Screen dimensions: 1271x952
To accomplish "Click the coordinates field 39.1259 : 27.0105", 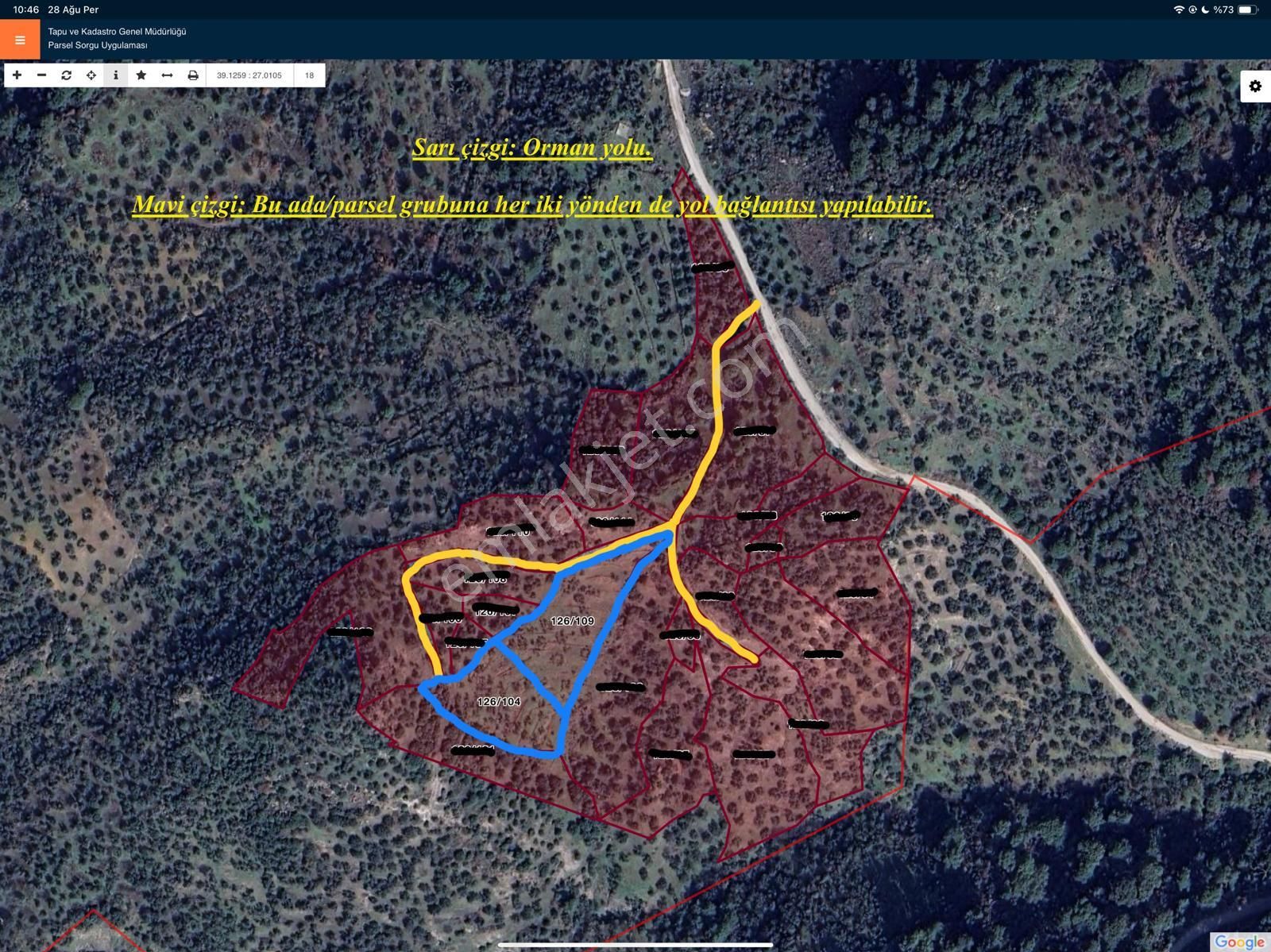I will point(249,75).
